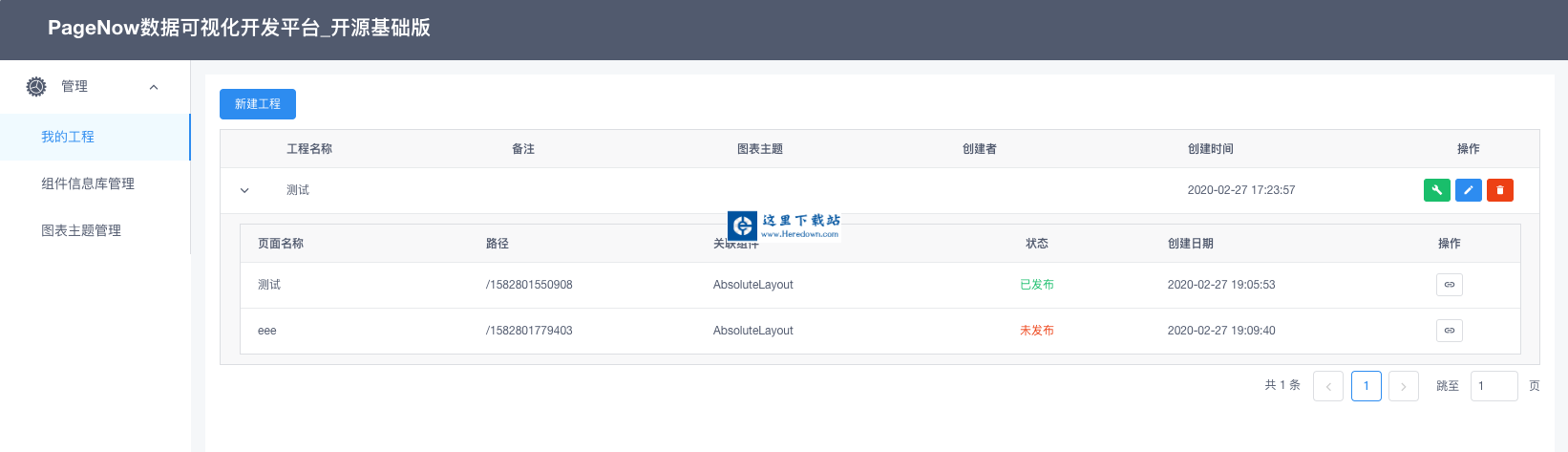Open 组件信息库管理 menu item
1568x452 pixels.
pos(88,183)
